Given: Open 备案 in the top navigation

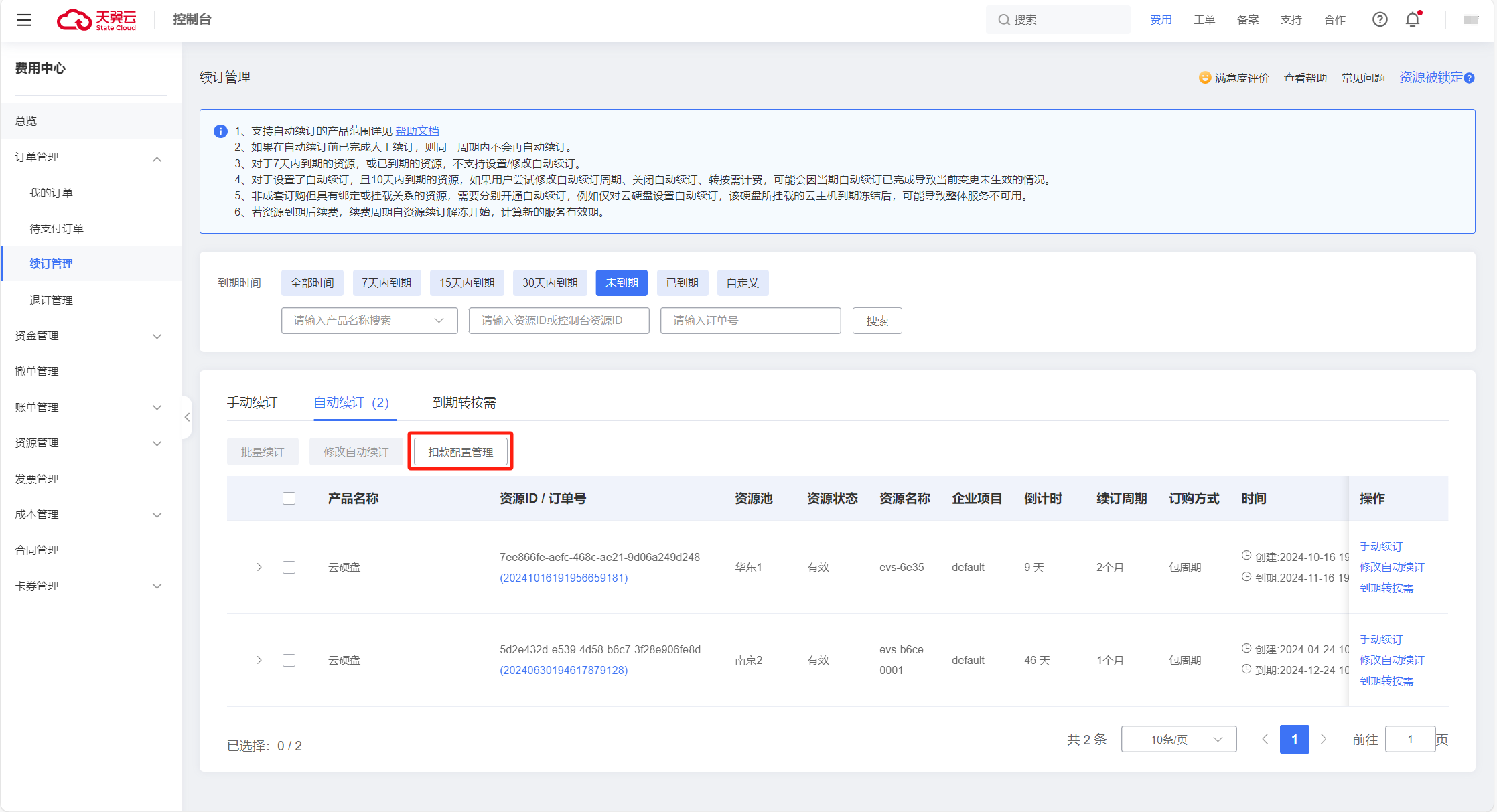Looking at the screenshot, I should coord(1248,20).
